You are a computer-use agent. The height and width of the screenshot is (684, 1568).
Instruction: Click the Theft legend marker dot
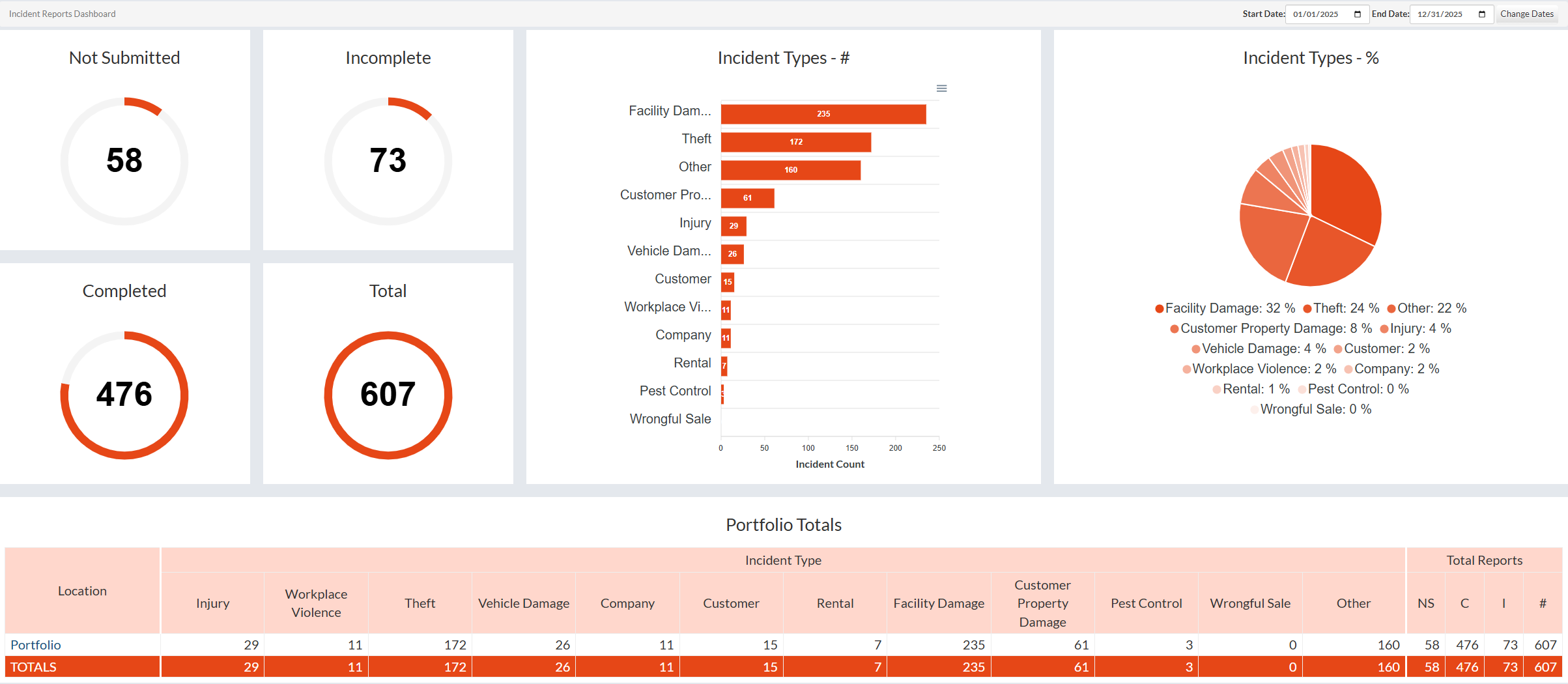pyautogui.click(x=1307, y=309)
